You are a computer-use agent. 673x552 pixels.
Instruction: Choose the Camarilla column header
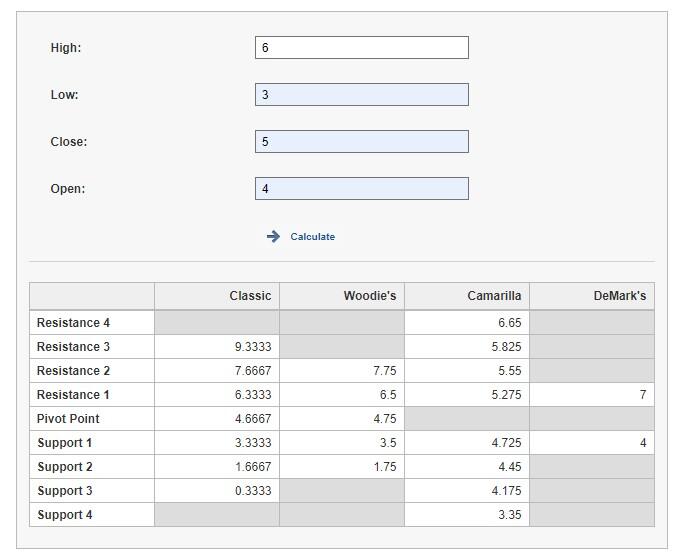click(x=494, y=296)
